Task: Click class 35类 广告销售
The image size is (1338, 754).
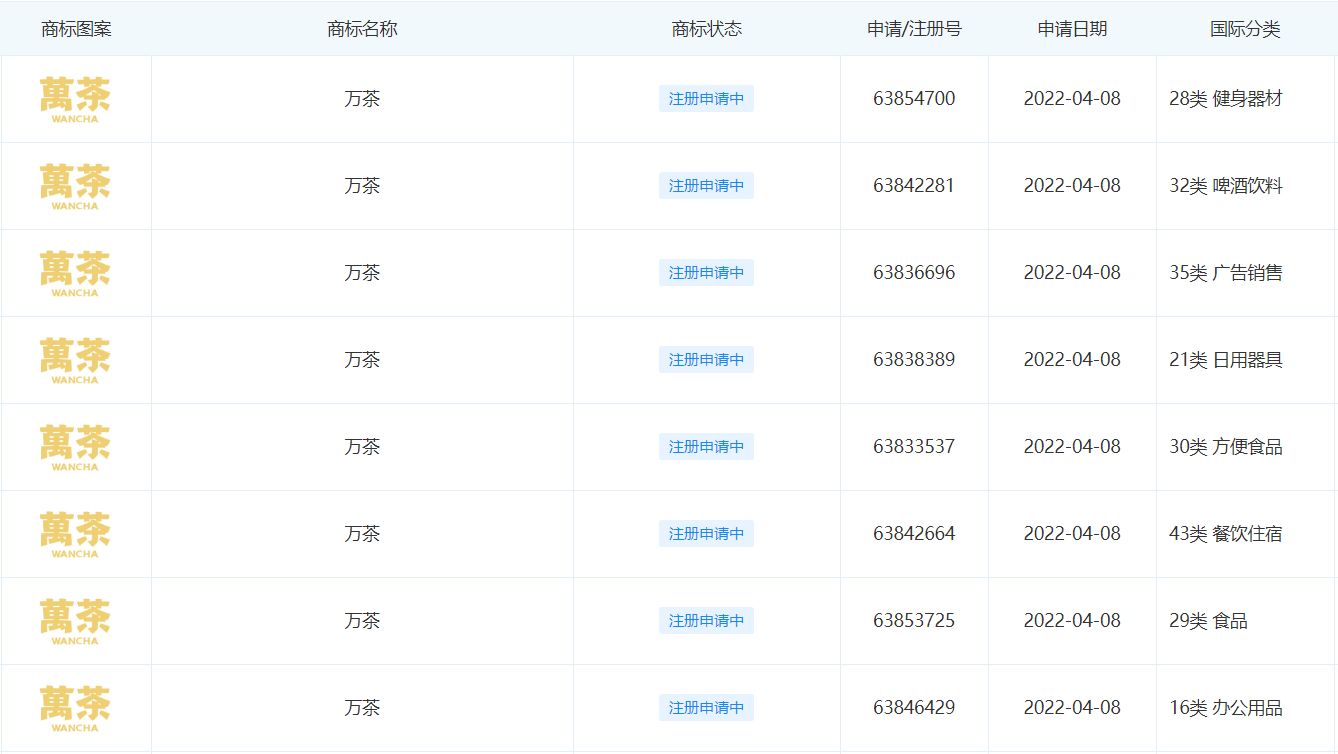Action: tap(1226, 273)
